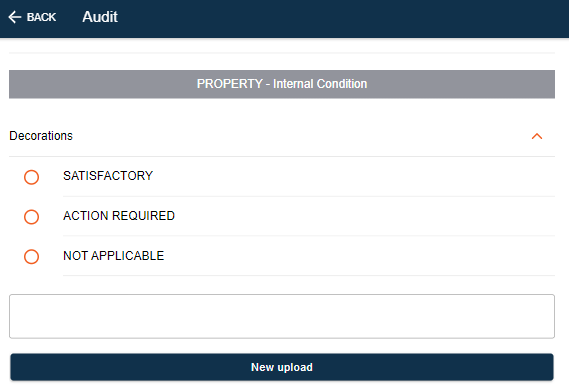Select the SATISFACTORY radio circle
This screenshot has width=569, height=392.
pos(32,177)
